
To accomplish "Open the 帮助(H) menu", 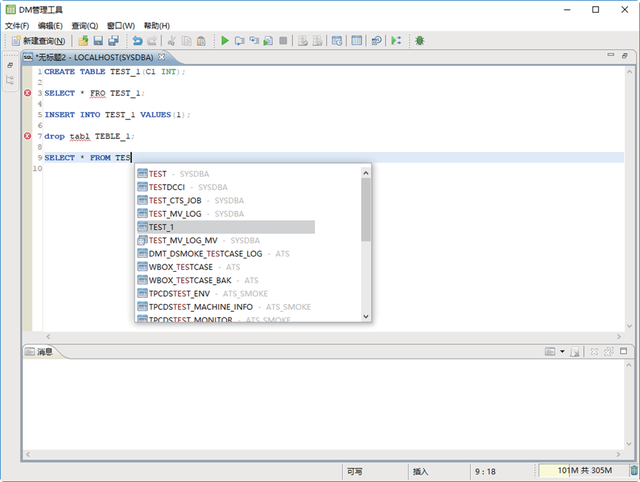I will 157,25.
